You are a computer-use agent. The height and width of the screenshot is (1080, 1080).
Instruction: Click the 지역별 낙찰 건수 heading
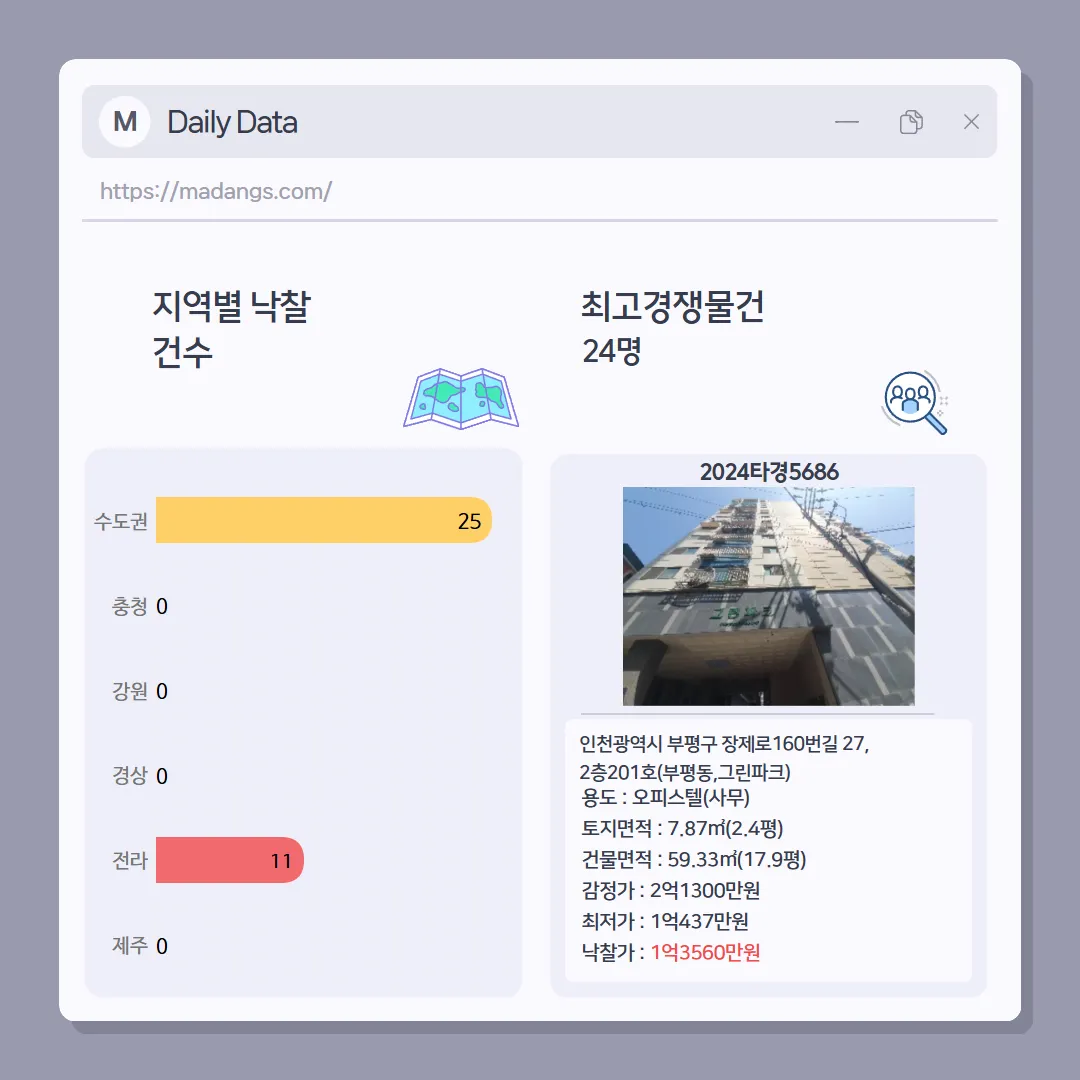231,329
